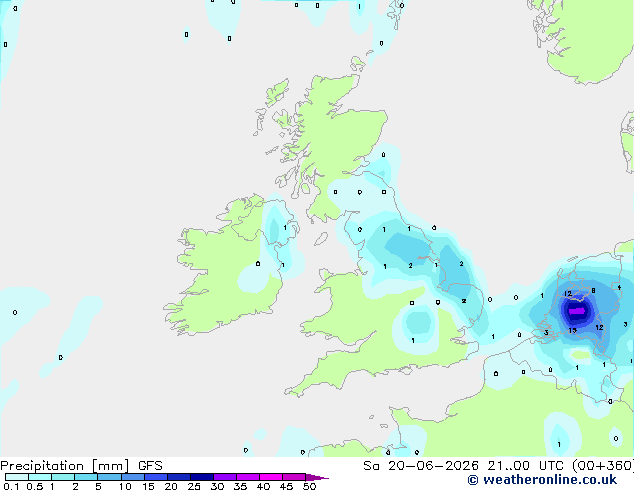Click the '10' legend scale label

tap(125, 486)
